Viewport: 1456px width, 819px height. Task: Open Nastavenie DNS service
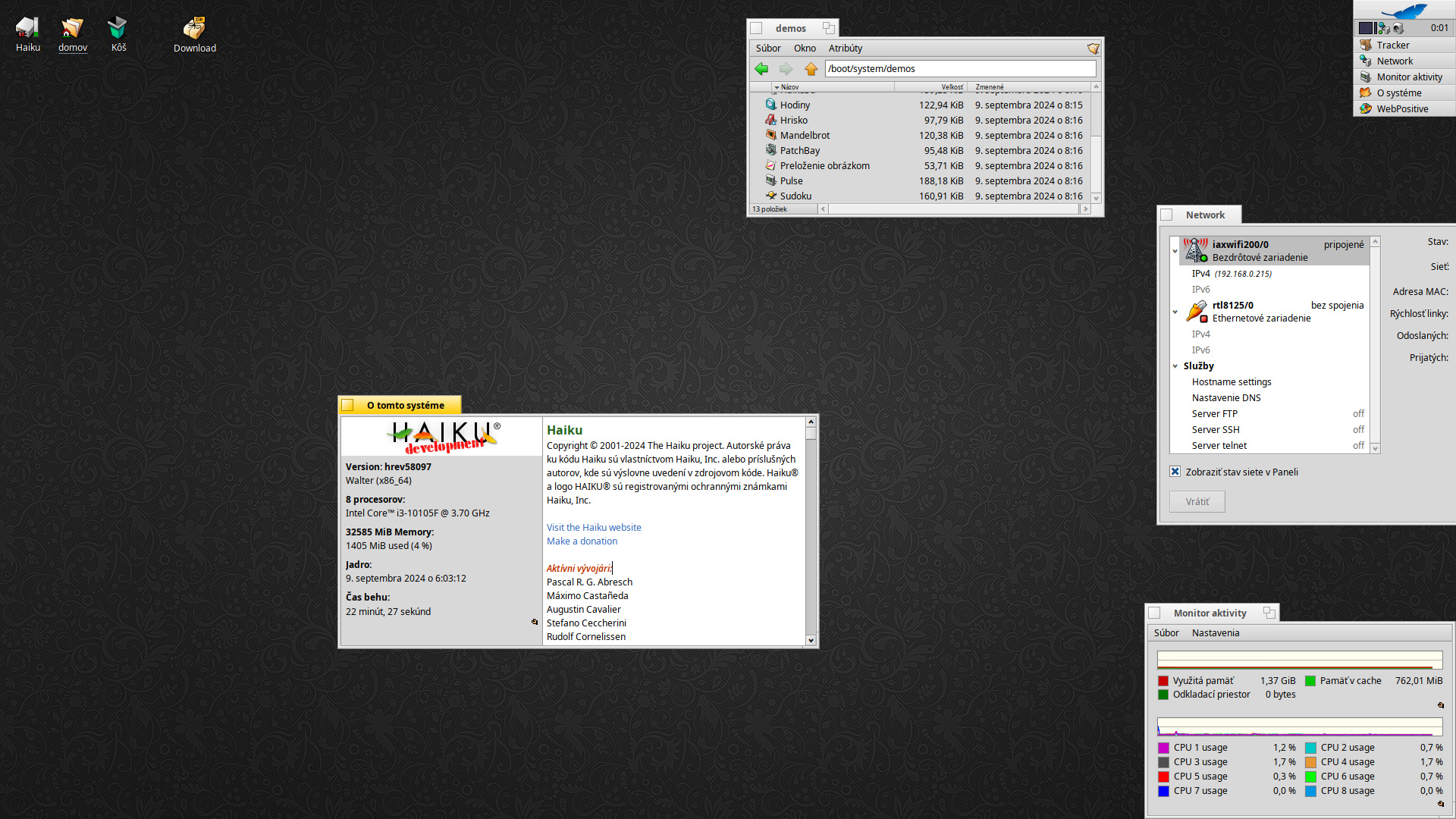[1226, 398]
